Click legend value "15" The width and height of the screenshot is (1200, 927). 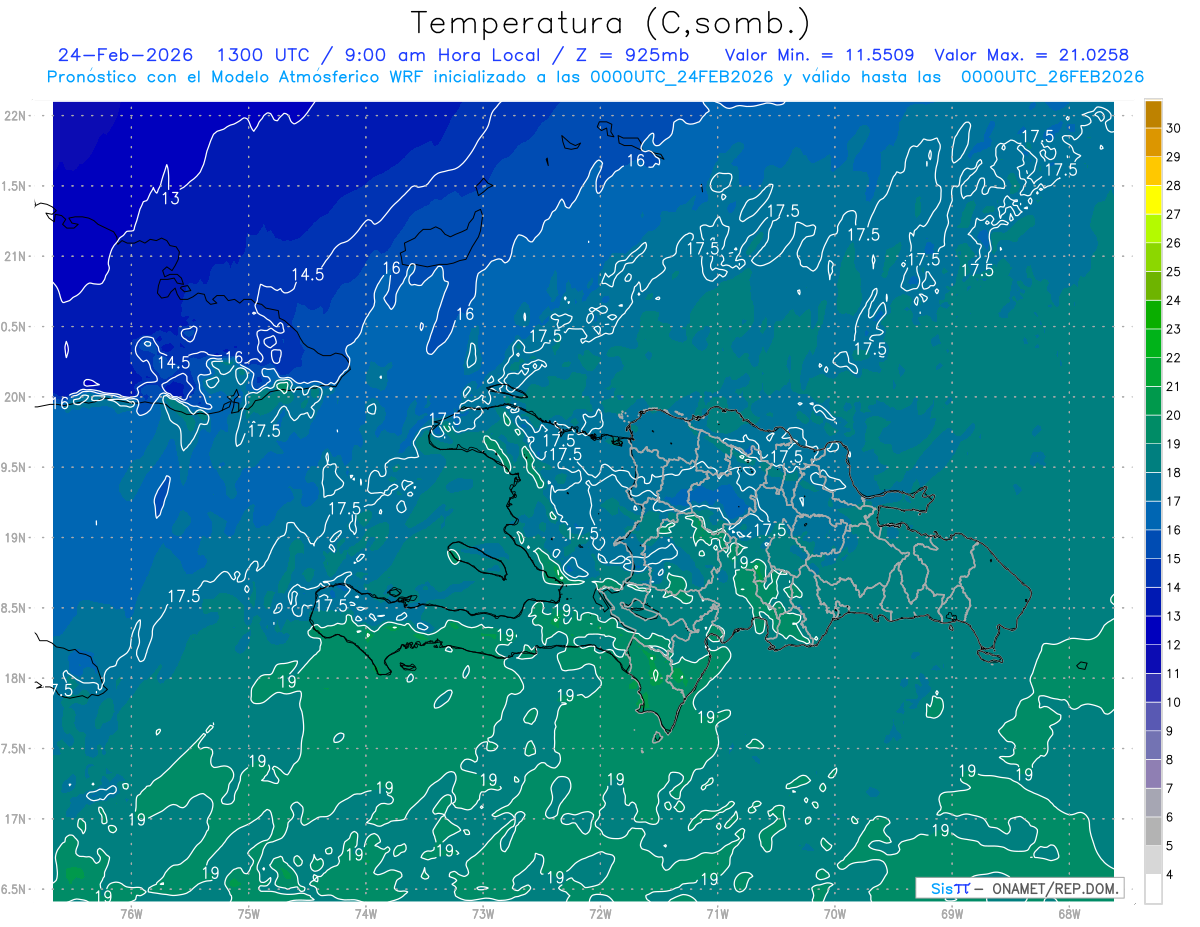(x=1174, y=559)
